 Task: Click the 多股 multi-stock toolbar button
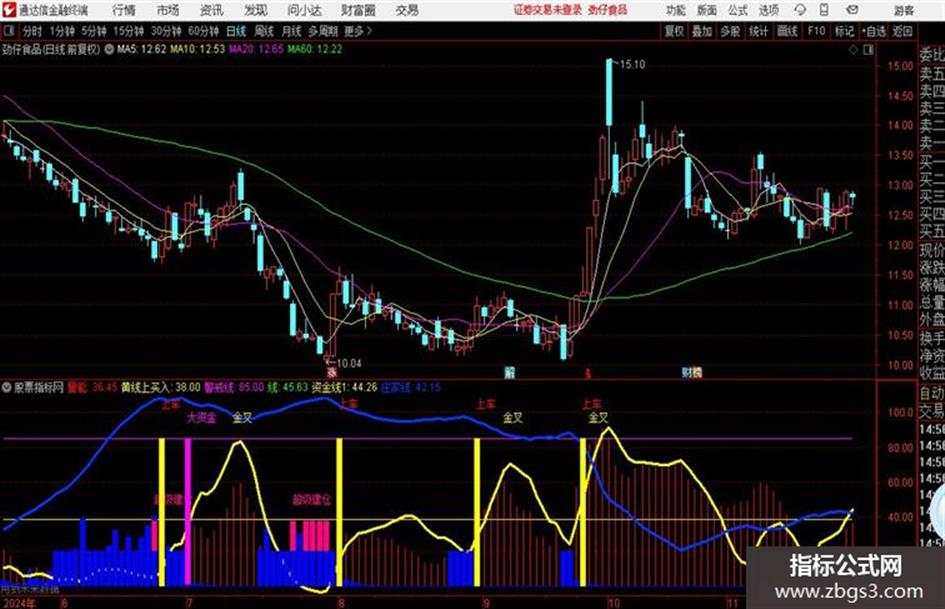(x=730, y=31)
